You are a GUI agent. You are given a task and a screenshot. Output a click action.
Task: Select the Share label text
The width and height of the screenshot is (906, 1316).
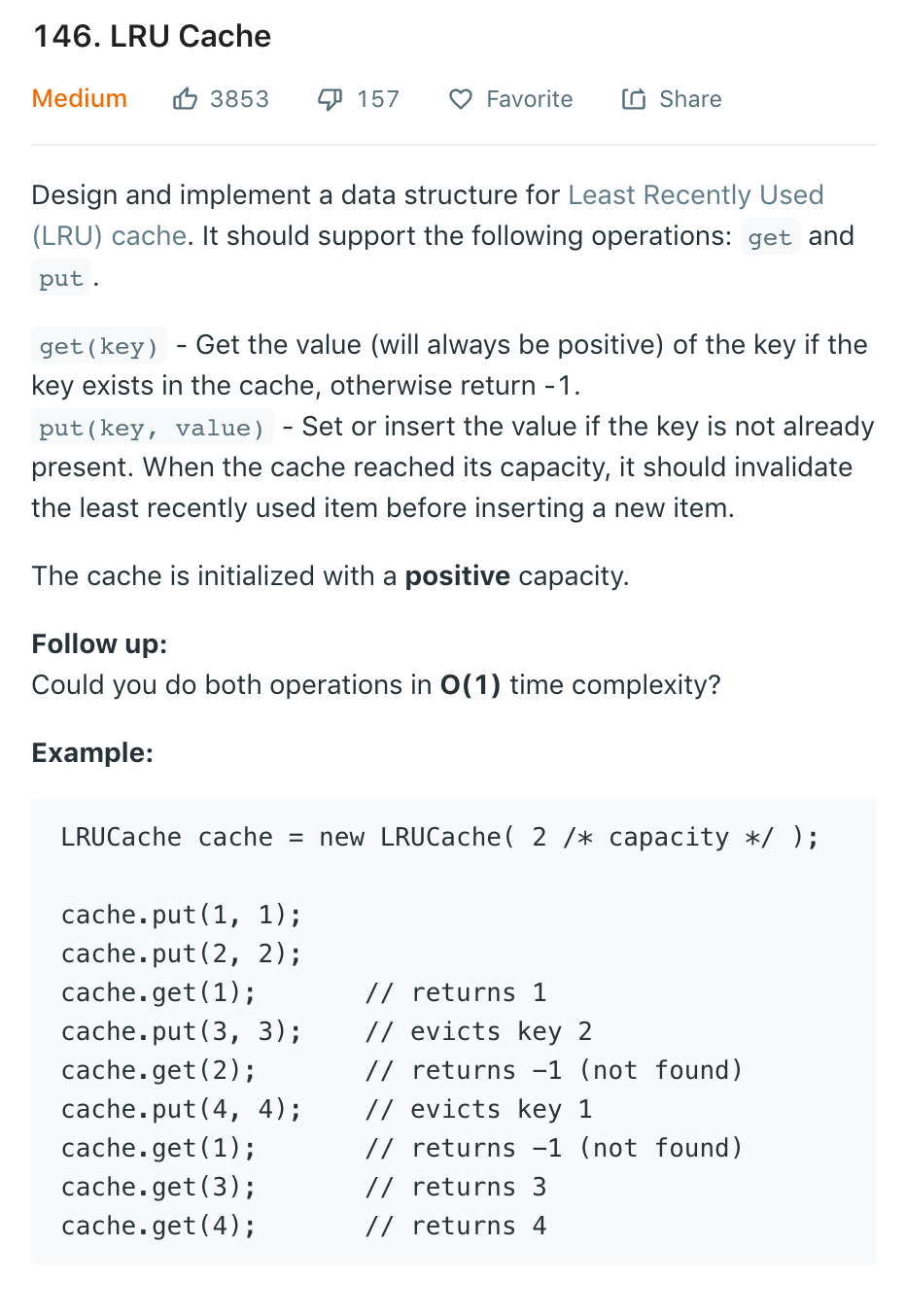[x=690, y=99]
